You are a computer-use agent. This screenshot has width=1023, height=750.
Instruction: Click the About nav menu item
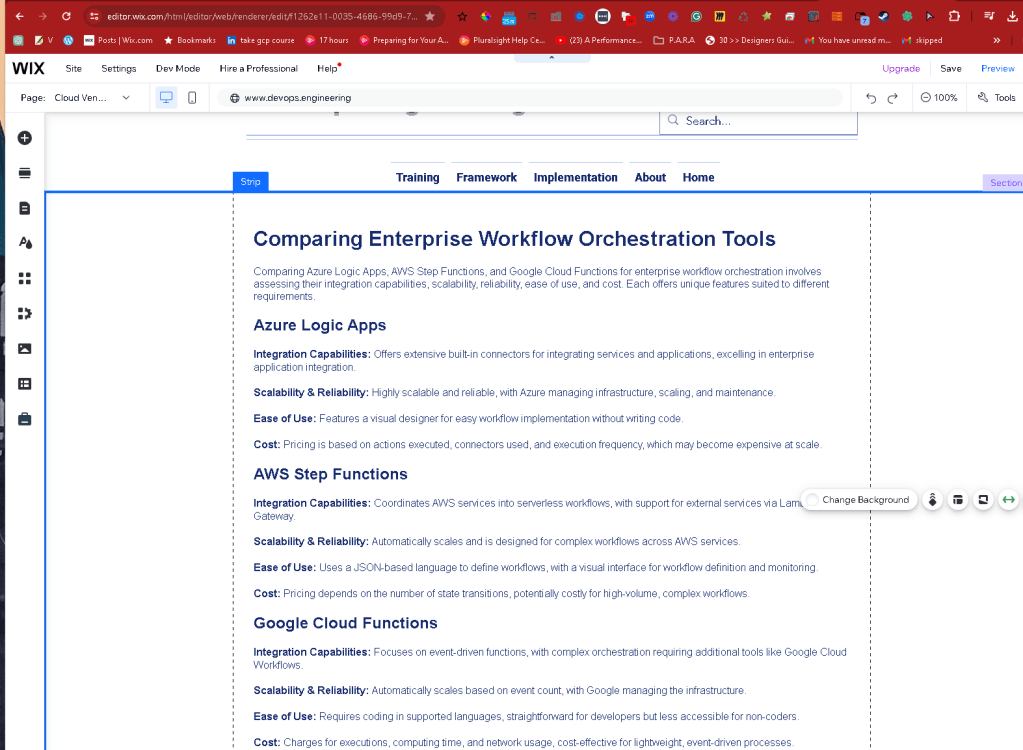point(650,177)
